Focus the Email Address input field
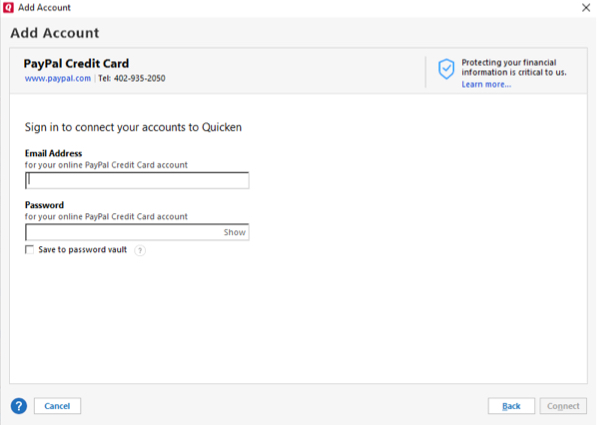 [x=137, y=181]
